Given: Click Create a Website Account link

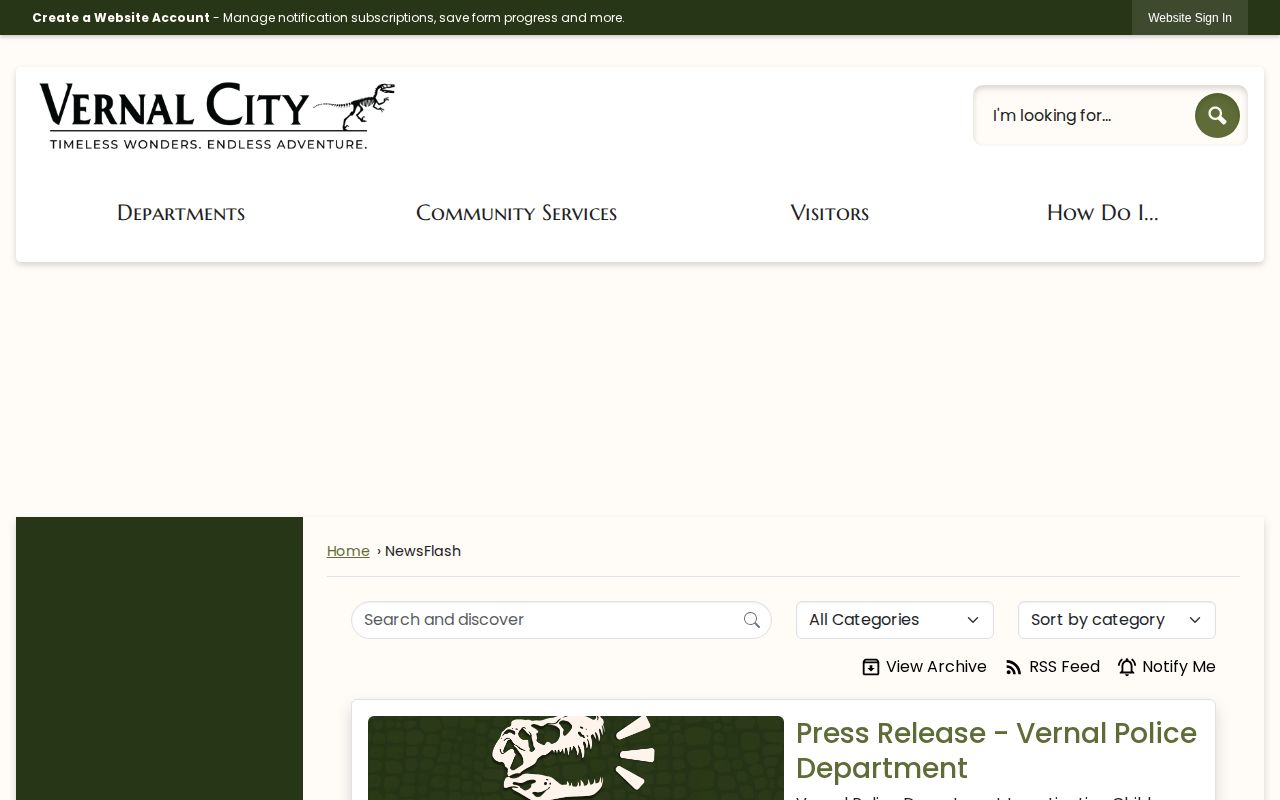Looking at the screenshot, I should point(121,18).
